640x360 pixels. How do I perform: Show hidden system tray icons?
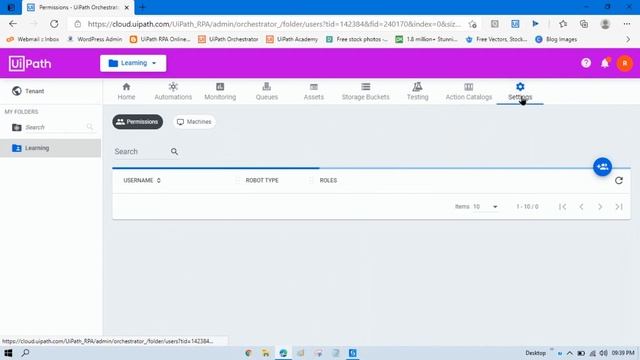[570, 353]
